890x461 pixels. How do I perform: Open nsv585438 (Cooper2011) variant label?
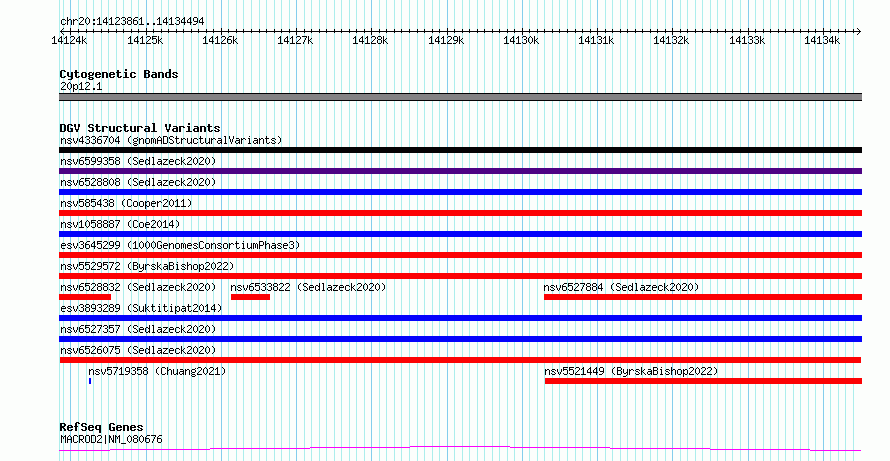[126, 203]
